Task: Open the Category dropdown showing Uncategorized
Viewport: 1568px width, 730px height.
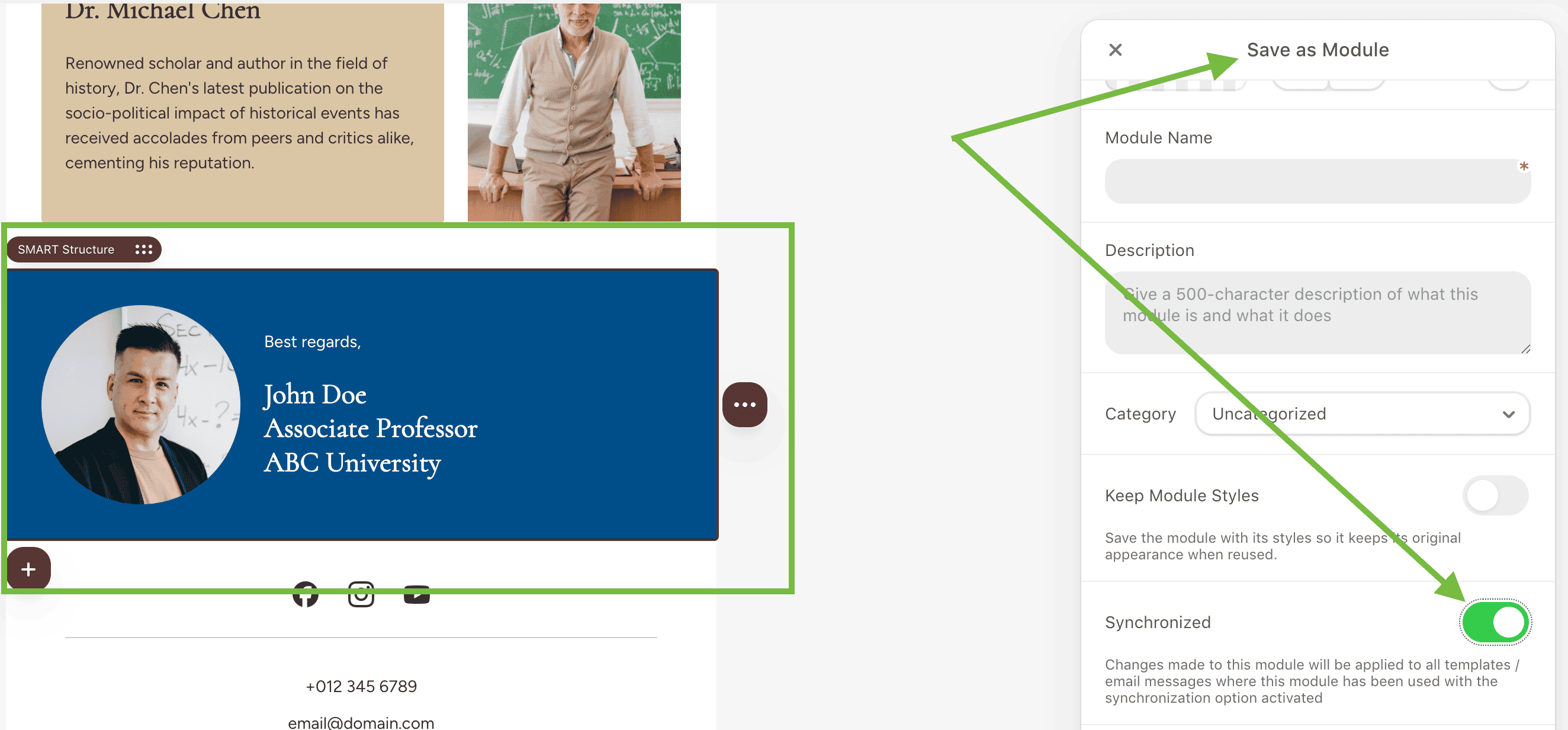Action: coord(1363,414)
